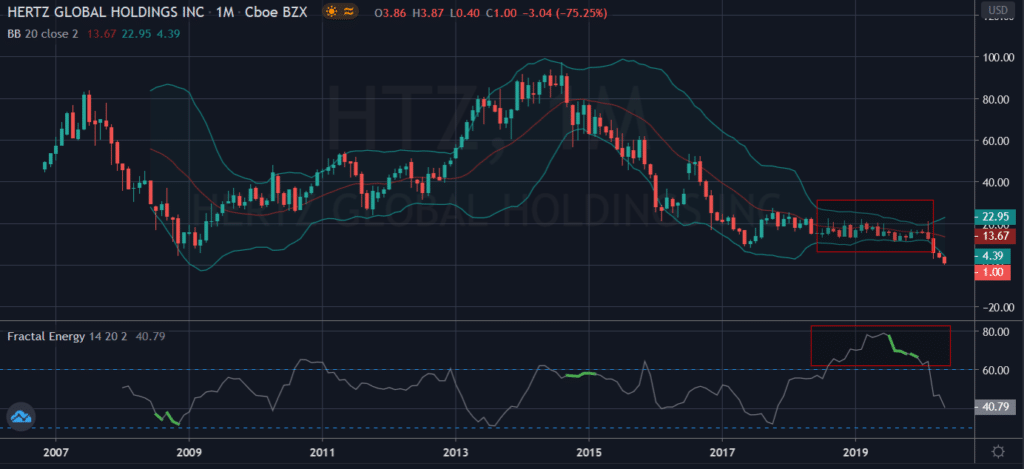Open chart settings gear icon
The height and width of the screenshot is (469, 1024).
[x=998, y=451]
